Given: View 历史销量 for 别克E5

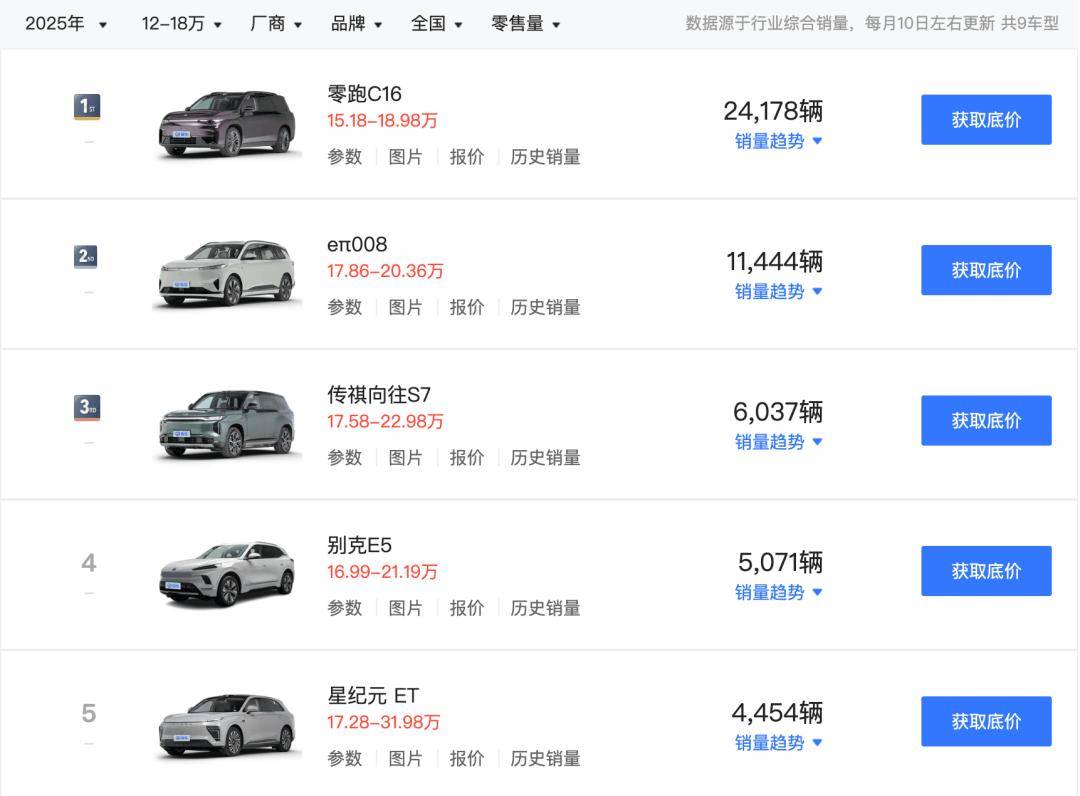Looking at the screenshot, I should [x=545, y=608].
